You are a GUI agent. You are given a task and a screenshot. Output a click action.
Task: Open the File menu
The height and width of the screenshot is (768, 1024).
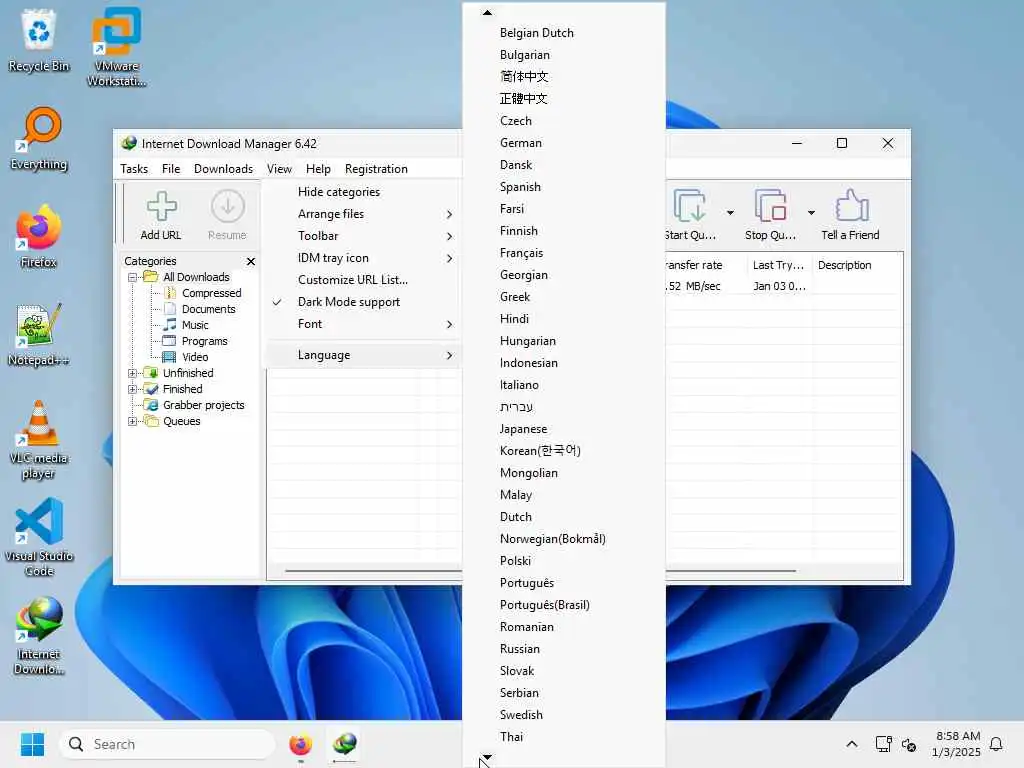[x=171, y=168]
